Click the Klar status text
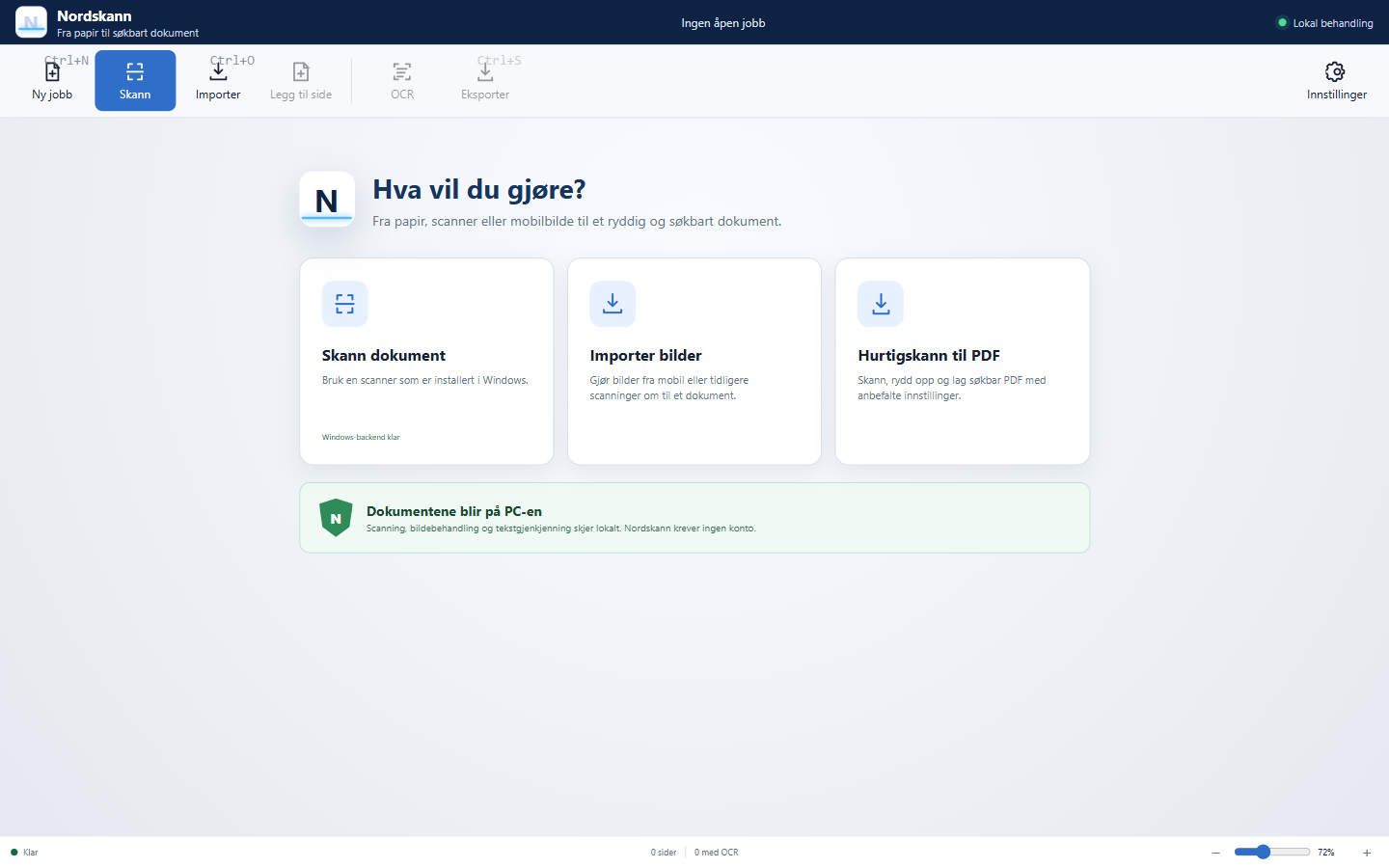 click(30, 853)
